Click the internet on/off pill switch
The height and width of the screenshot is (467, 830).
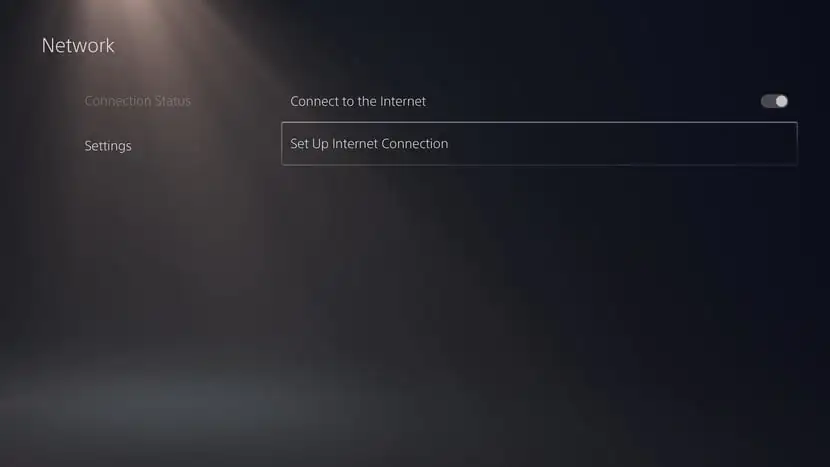pyautogui.click(x=774, y=101)
